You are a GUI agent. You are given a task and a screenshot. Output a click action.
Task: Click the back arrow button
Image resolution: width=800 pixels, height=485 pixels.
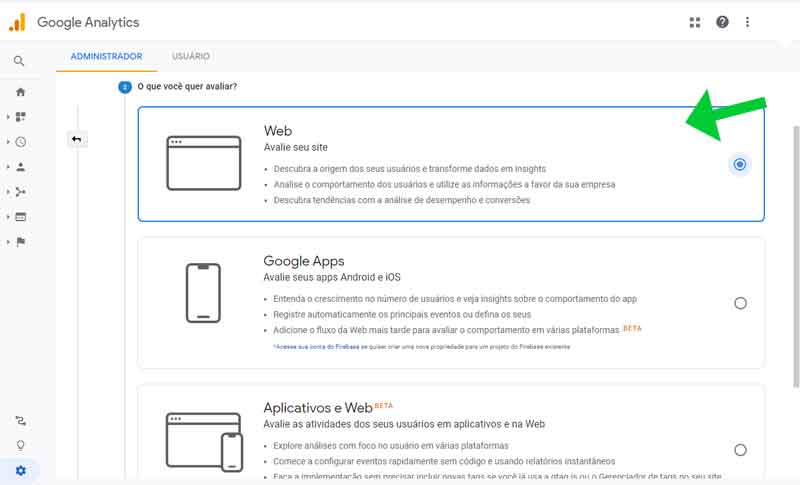(x=77, y=139)
